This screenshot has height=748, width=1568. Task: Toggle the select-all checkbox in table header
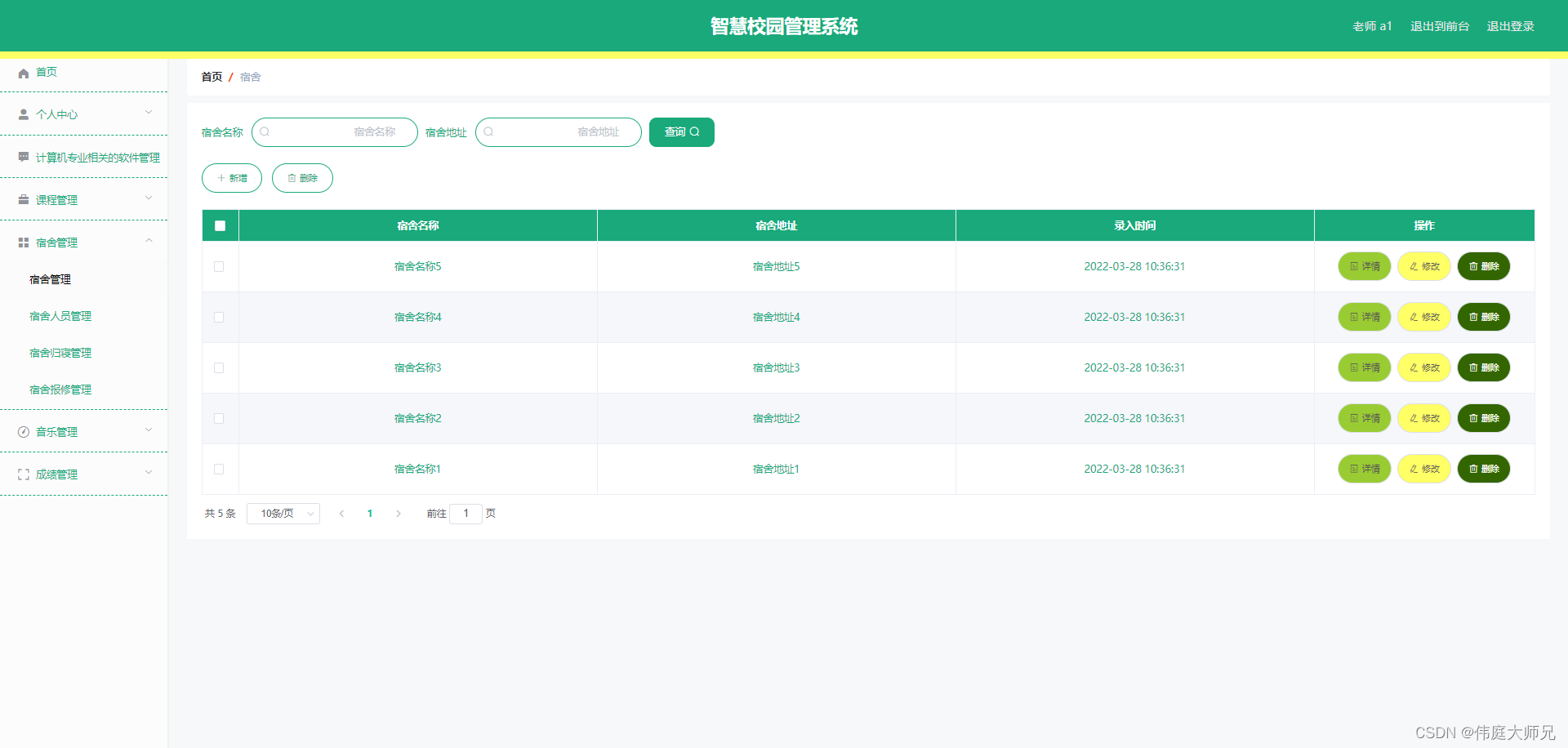(x=219, y=225)
